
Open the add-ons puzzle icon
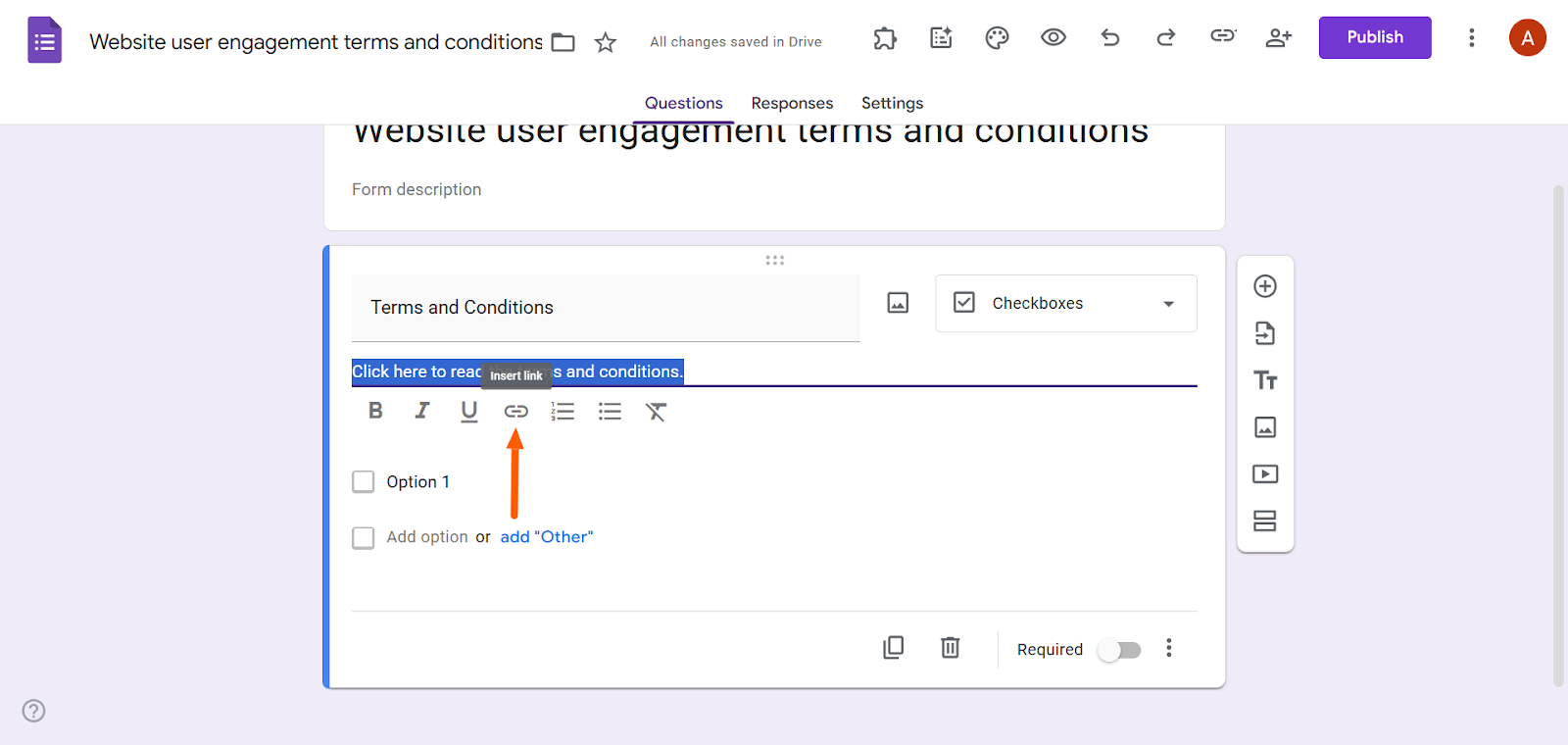[885, 38]
